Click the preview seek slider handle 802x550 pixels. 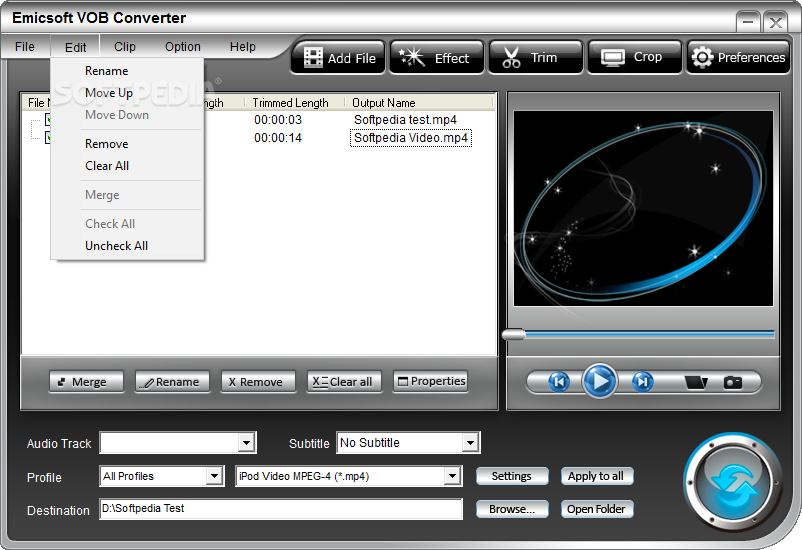514,335
